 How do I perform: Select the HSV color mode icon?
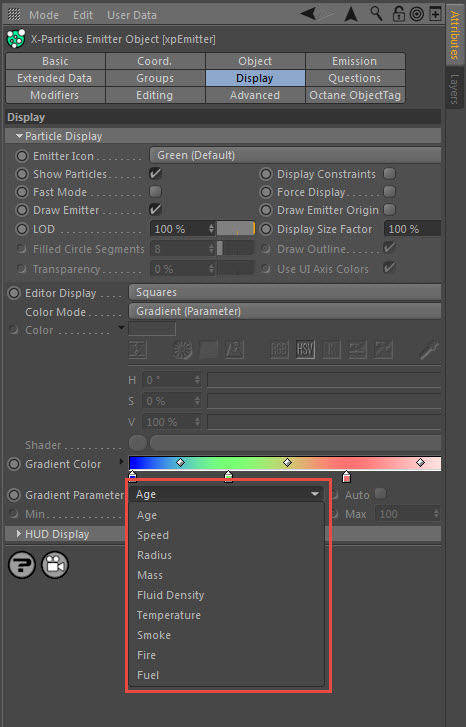[305, 349]
